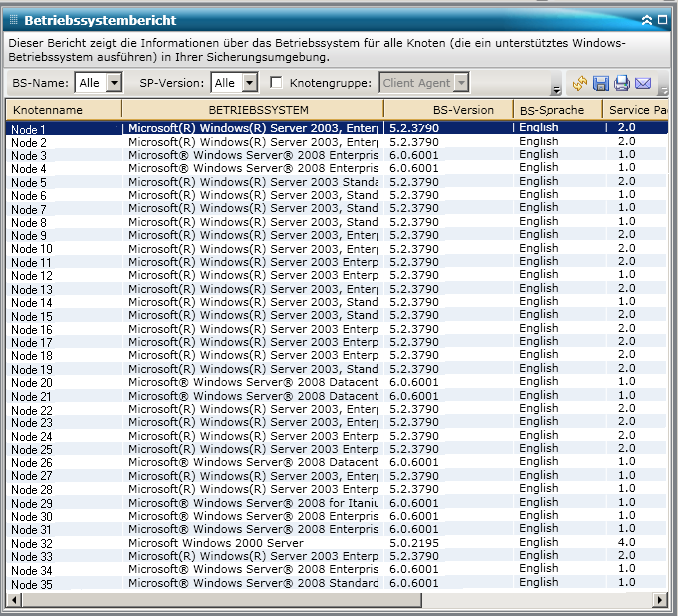Save the report with the disk icon
Image resolution: width=678 pixels, height=616 pixels.
(x=601, y=84)
